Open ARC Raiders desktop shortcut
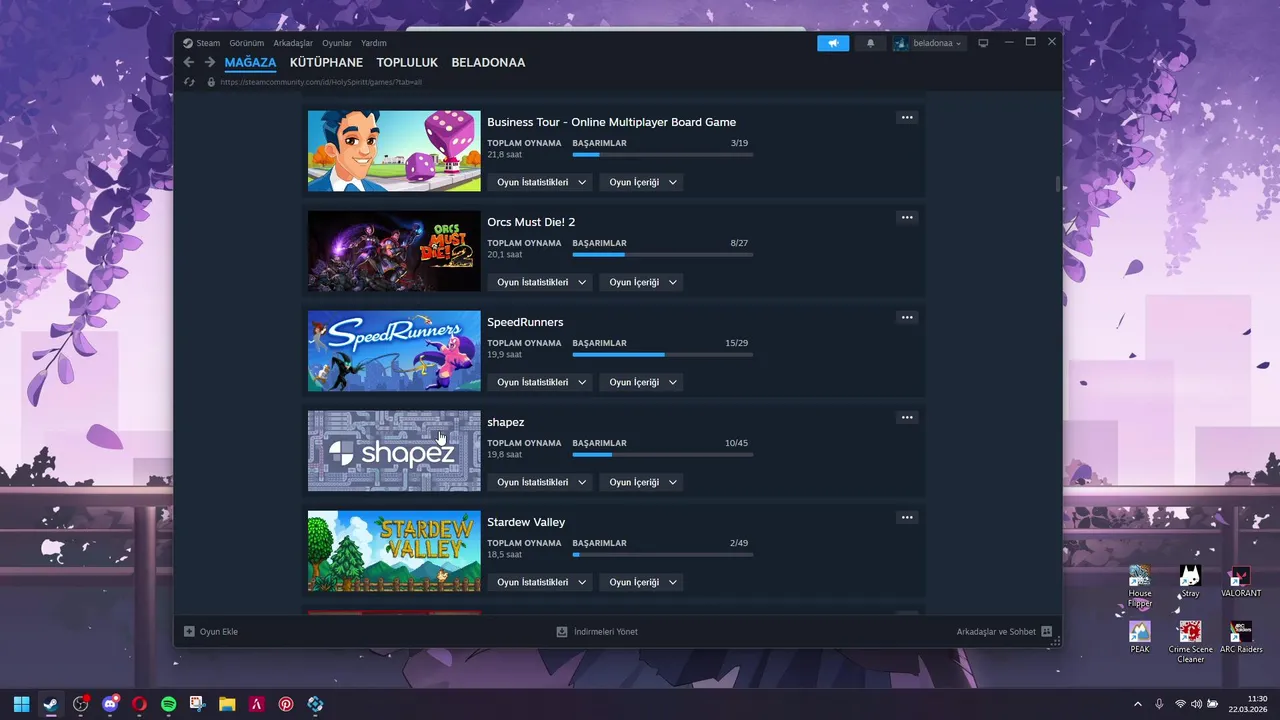This screenshot has width=1280, height=720. click(x=1241, y=637)
